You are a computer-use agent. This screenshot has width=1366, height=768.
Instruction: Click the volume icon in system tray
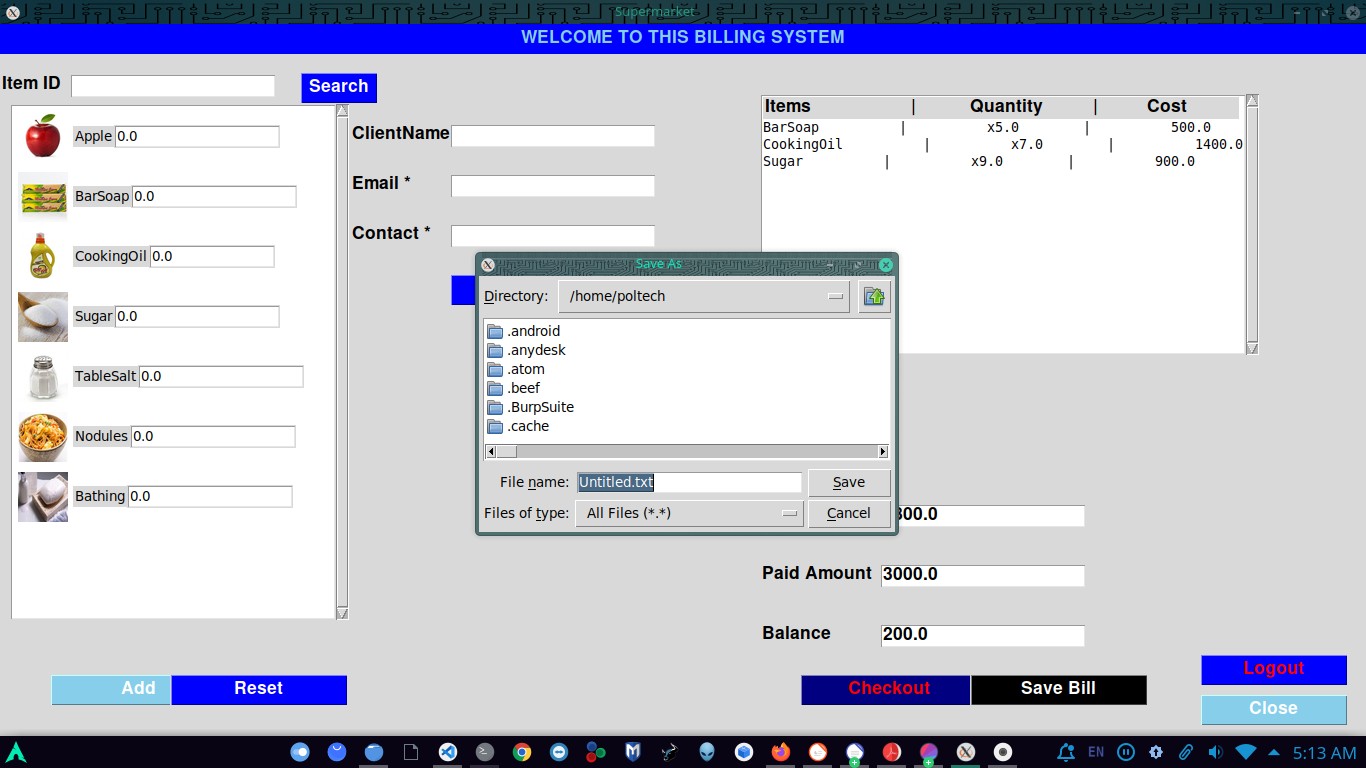click(x=1214, y=751)
